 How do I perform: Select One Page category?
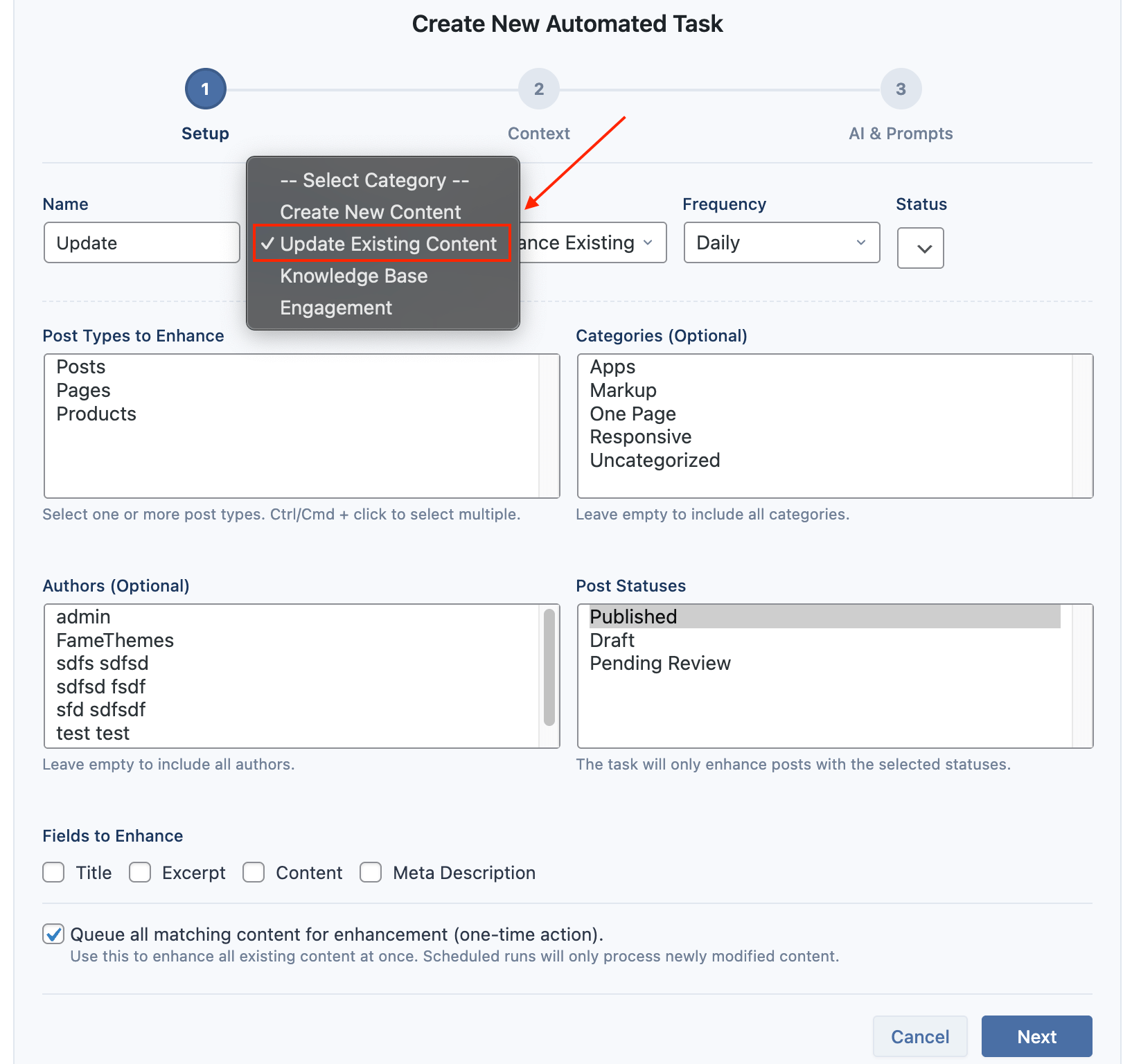[x=825, y=414]
